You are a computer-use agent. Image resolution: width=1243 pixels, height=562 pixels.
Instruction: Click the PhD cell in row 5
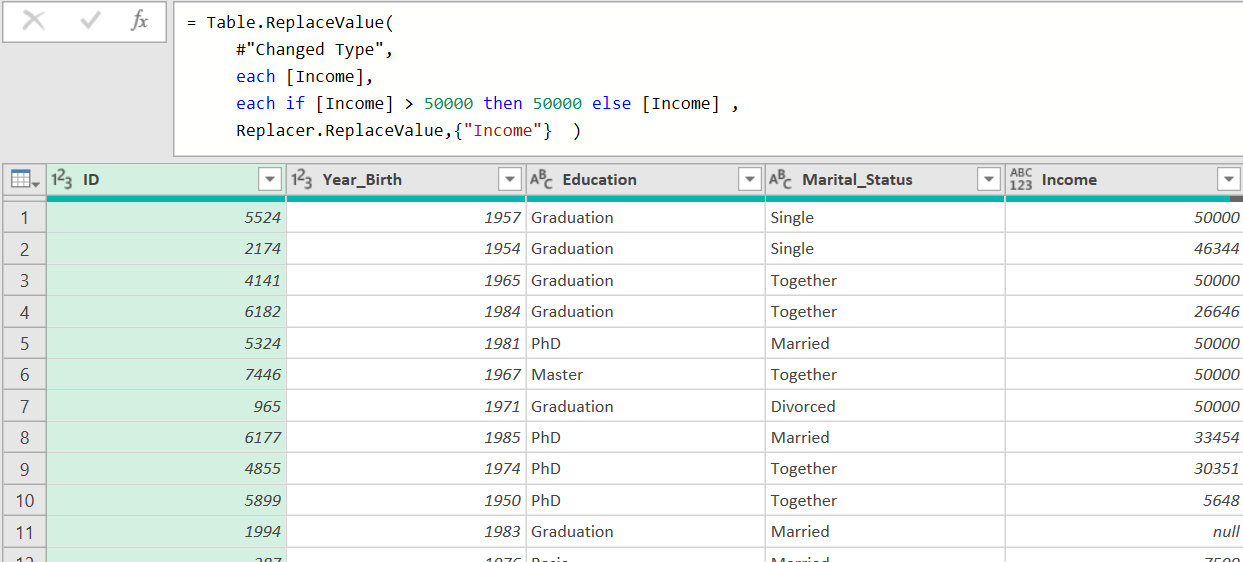(646, 343)
